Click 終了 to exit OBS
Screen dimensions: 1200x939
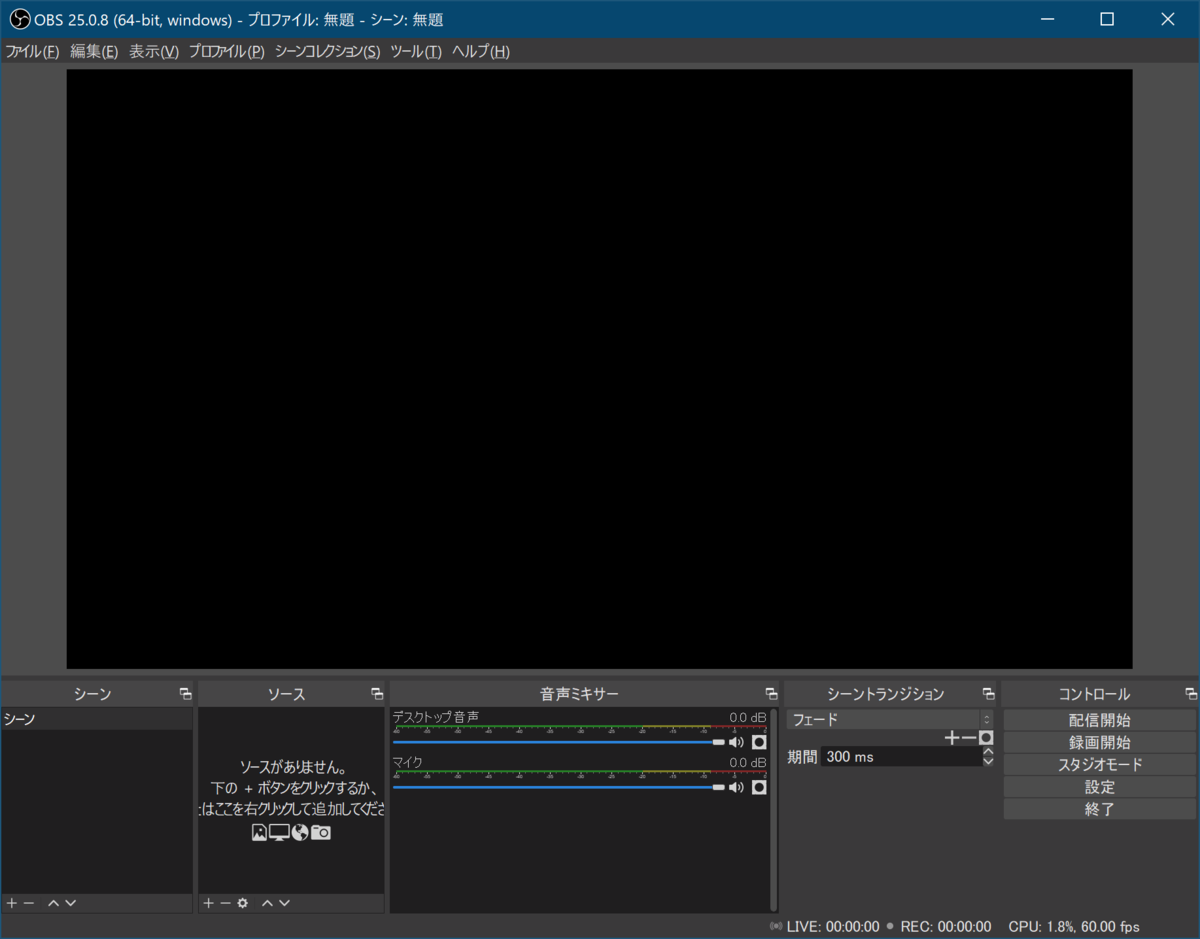(x=1099, y=809)
